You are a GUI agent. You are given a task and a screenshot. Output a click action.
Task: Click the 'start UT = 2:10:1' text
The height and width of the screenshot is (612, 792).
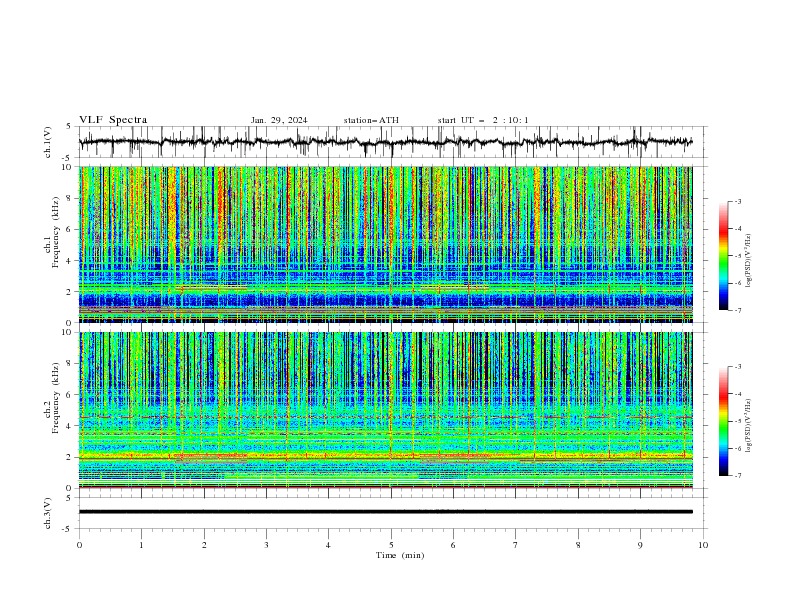click(483, 120)
